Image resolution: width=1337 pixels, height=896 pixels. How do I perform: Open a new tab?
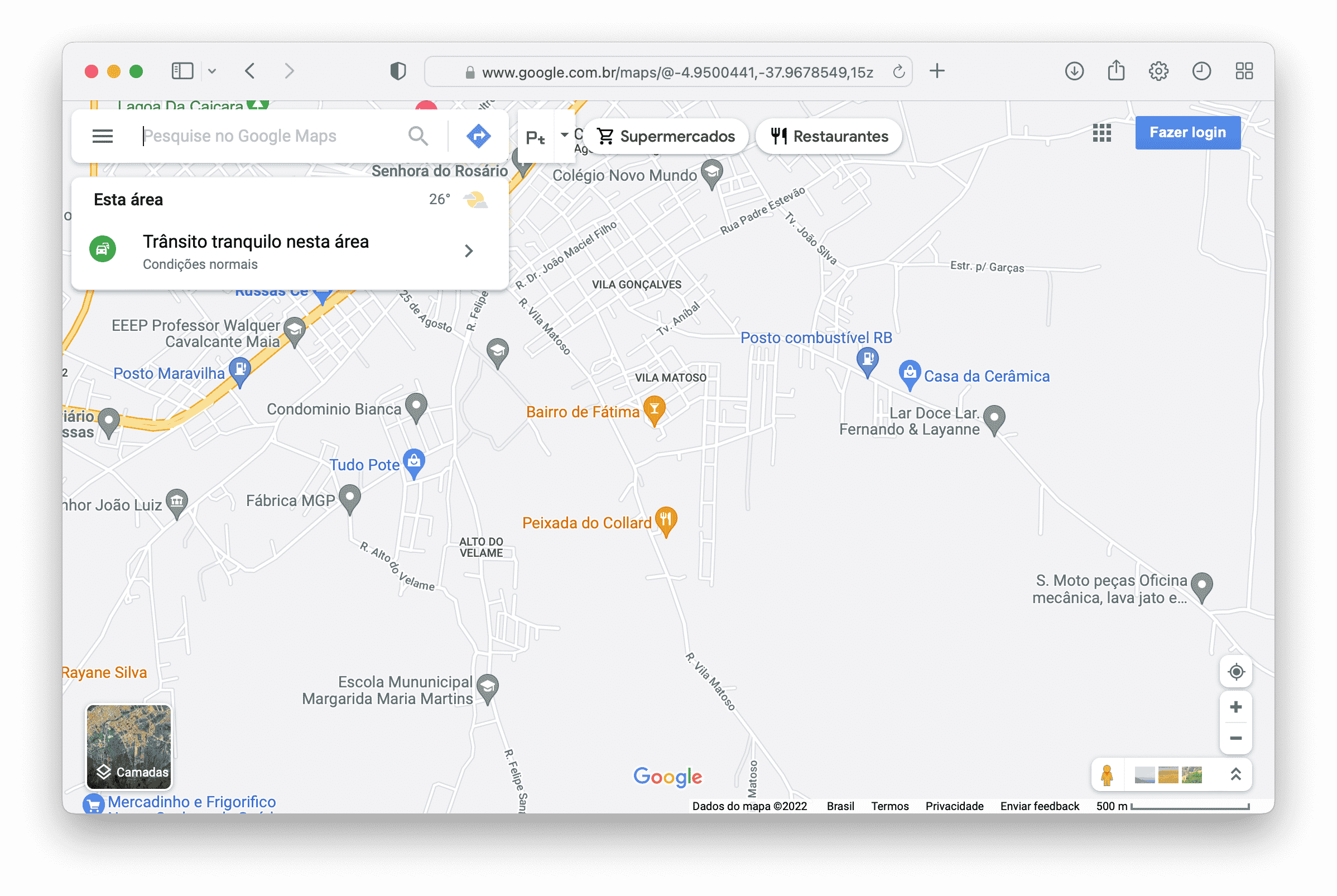pos(936,71)
